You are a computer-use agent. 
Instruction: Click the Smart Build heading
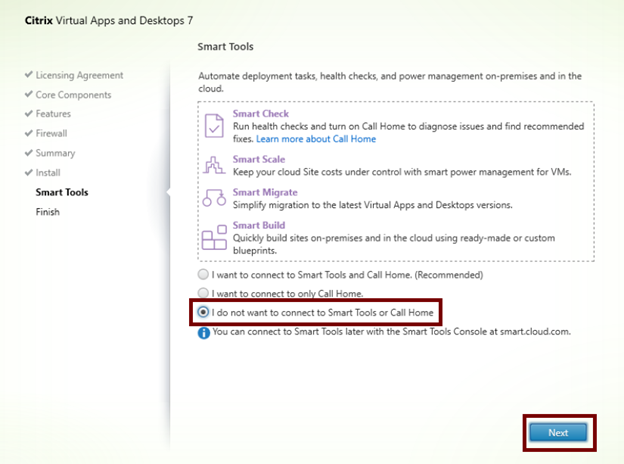(x=259, y=225)
